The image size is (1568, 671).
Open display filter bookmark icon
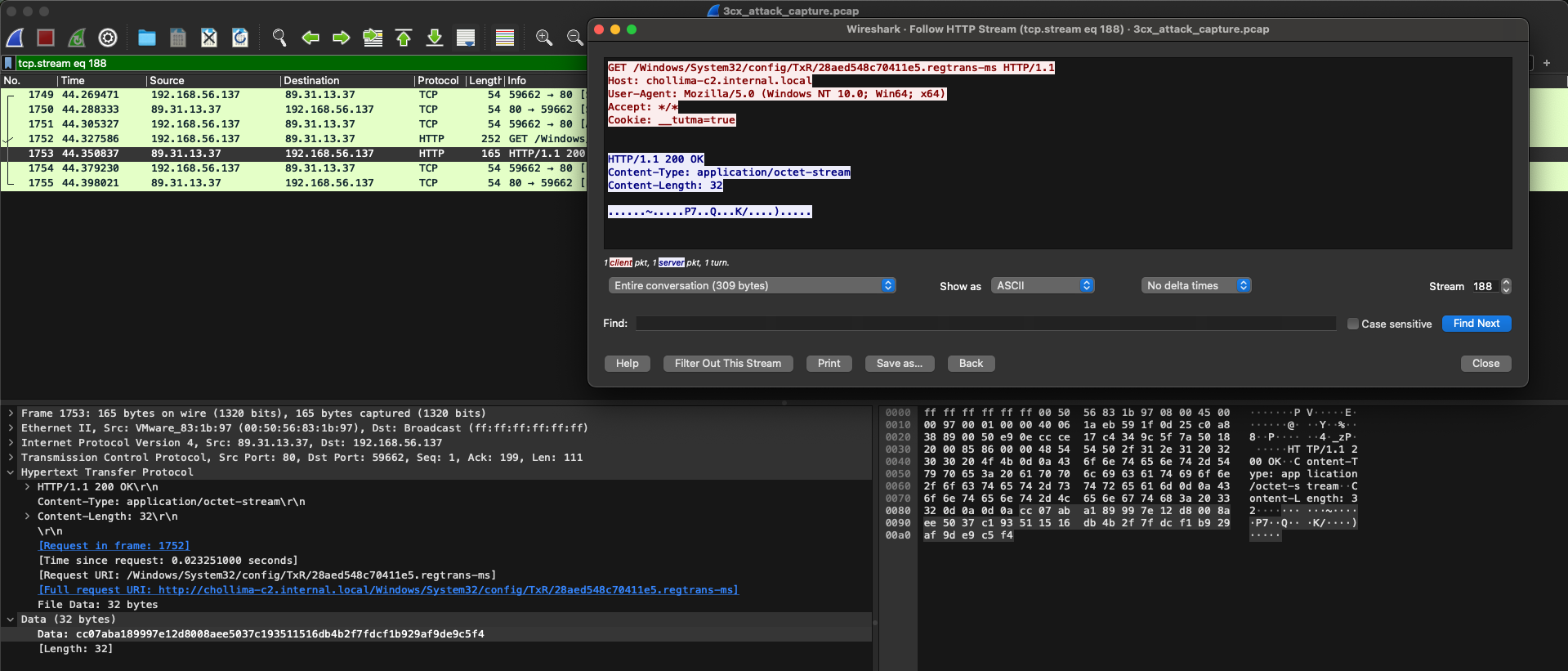point(8,63)
